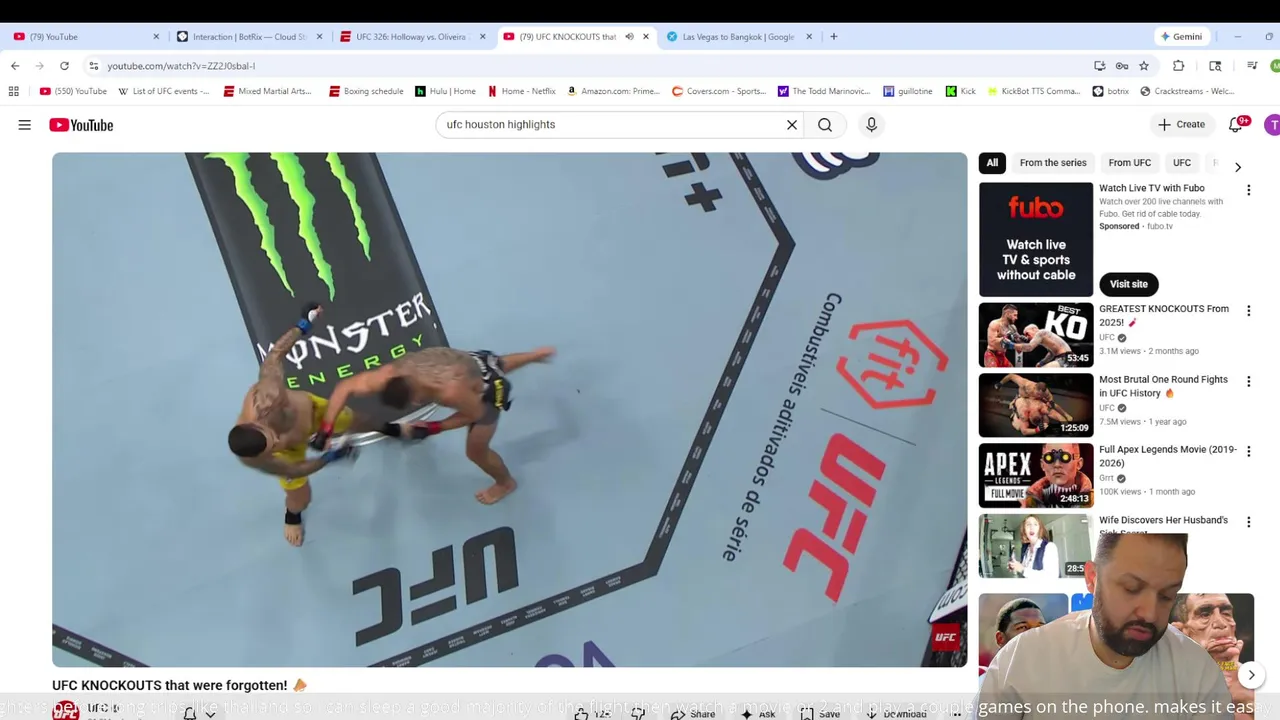Open a new browser tab
The height and width of the screenshot is (720, 1280).
tap(834, 37)
